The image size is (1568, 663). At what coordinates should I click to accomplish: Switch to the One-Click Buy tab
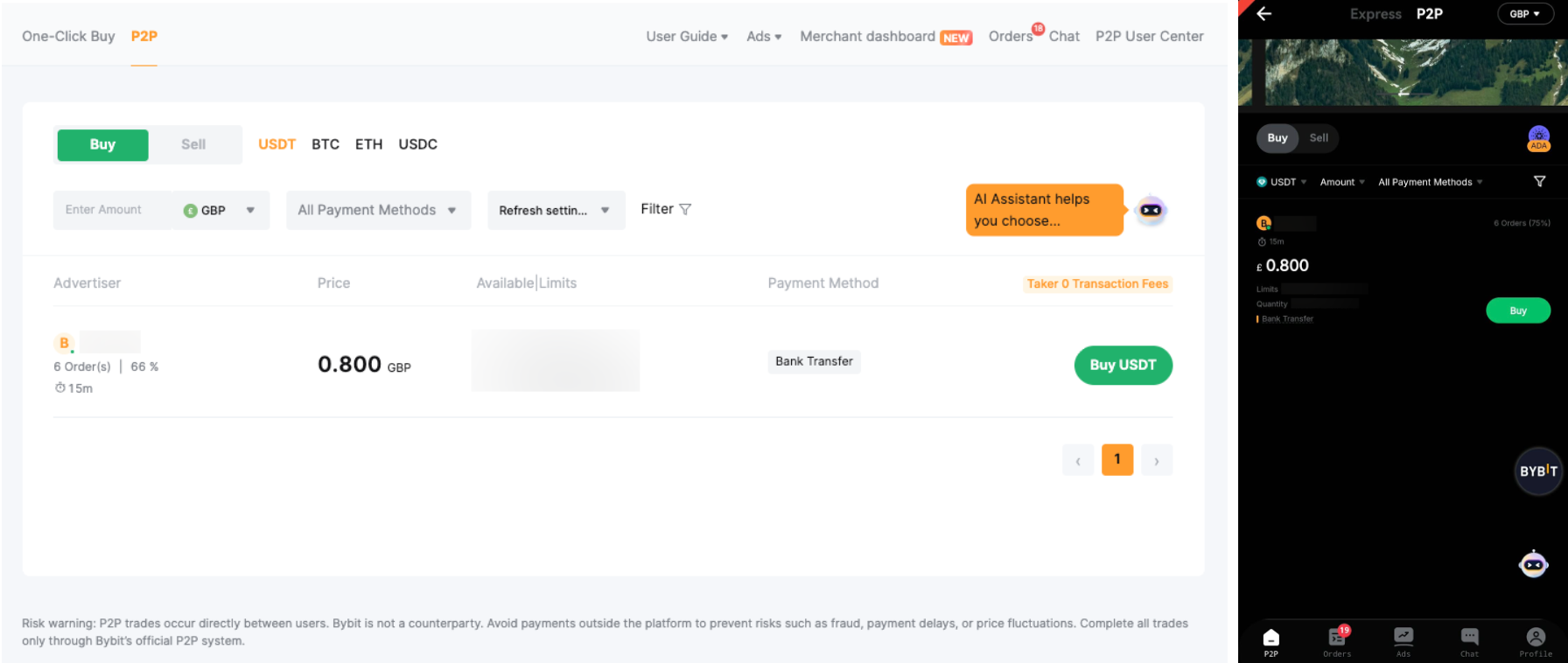[x=68, y=36]
